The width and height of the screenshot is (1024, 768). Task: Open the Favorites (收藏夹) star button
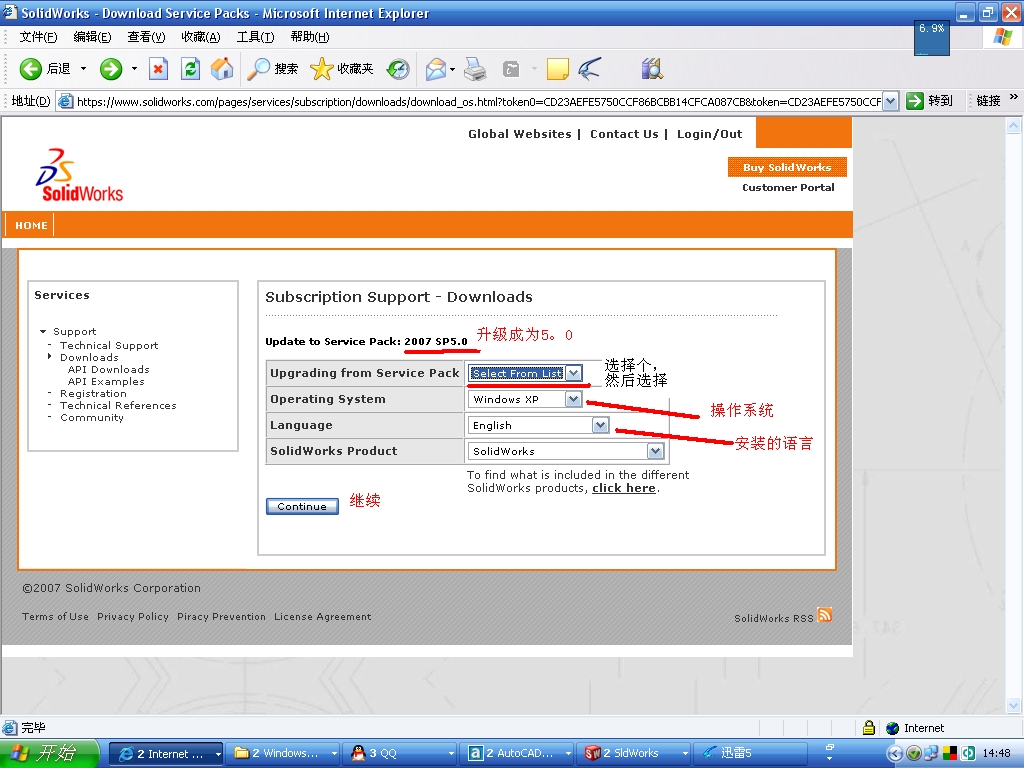click(x=342, y=69)
